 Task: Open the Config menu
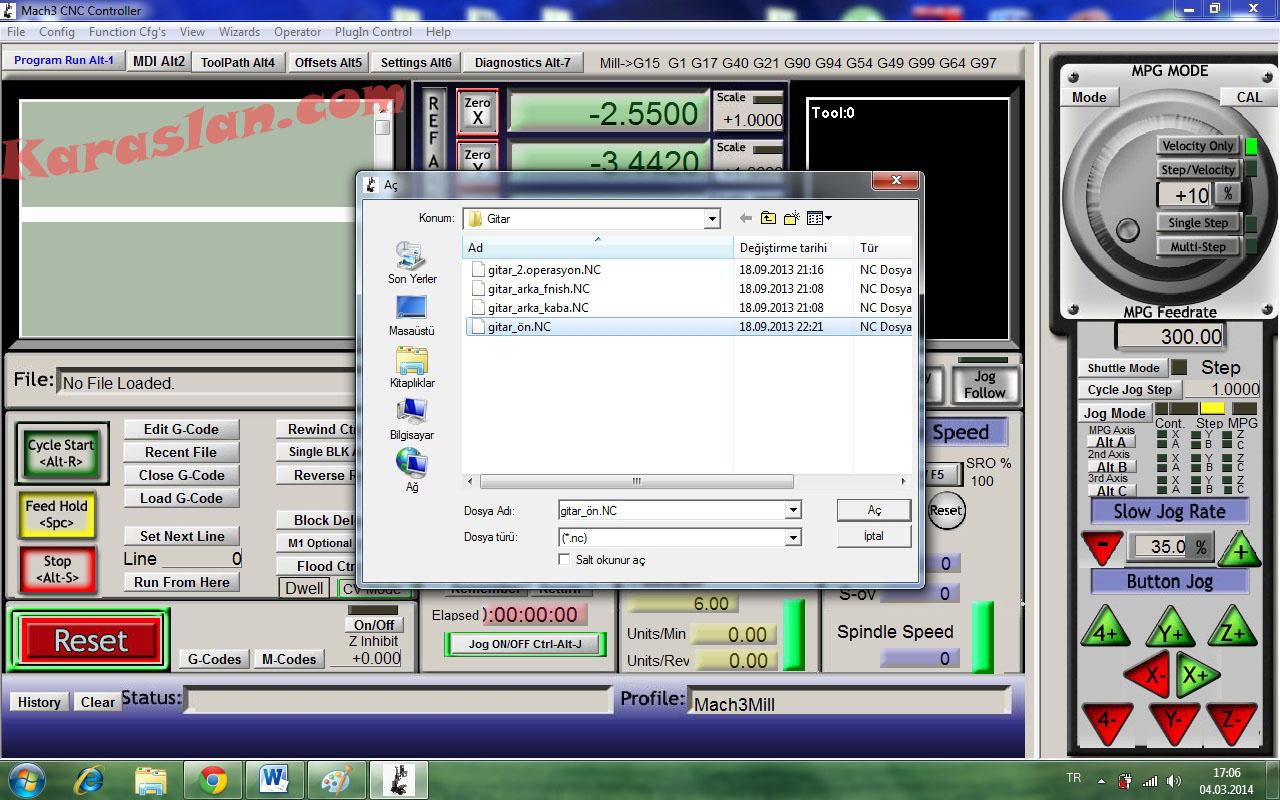coord(57,32)
